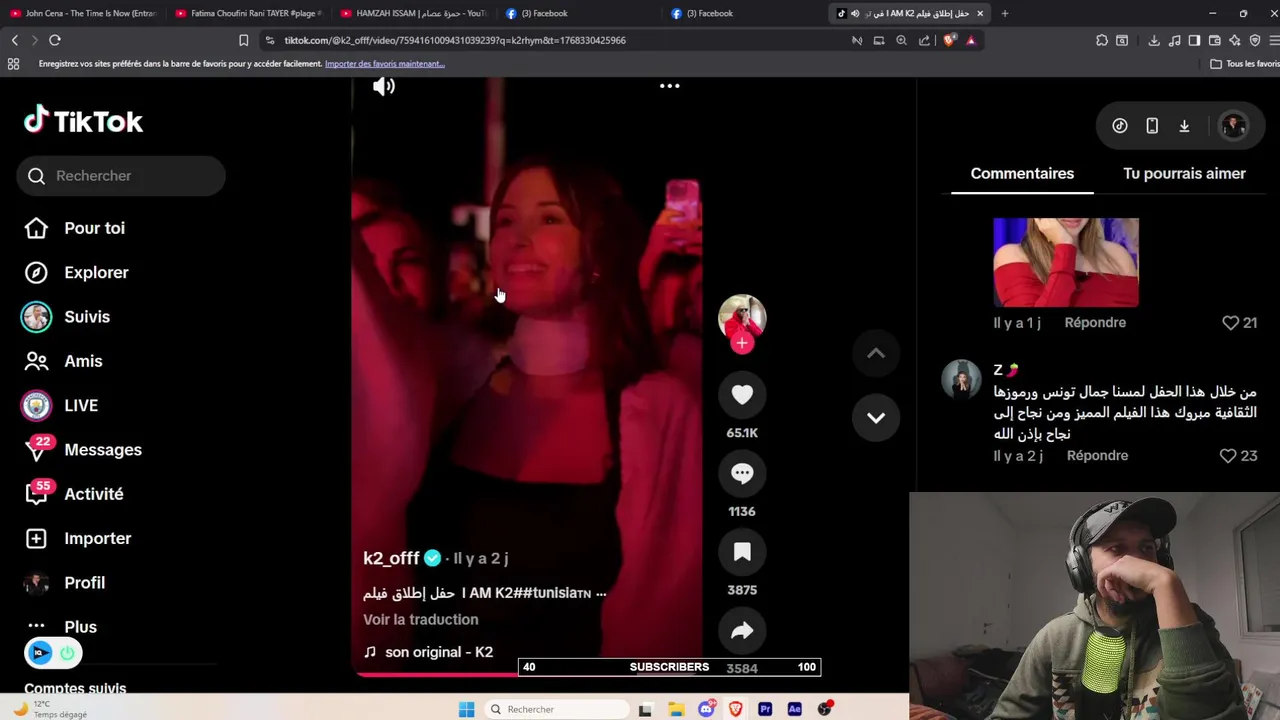Open Profil page
Image resolution: width=1280 pixels, height=720 pixels.
[x=84, y=582]
